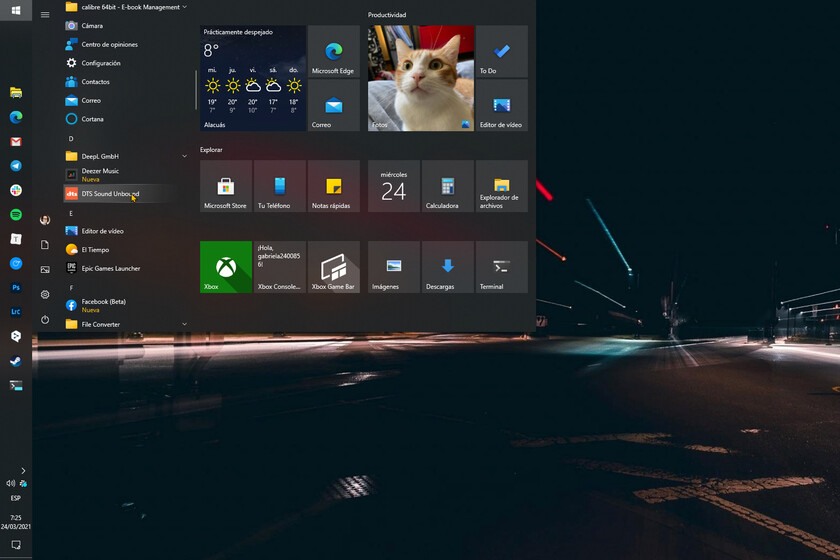
Task: Click the app list scrollbar
Action: pos(196,90)
